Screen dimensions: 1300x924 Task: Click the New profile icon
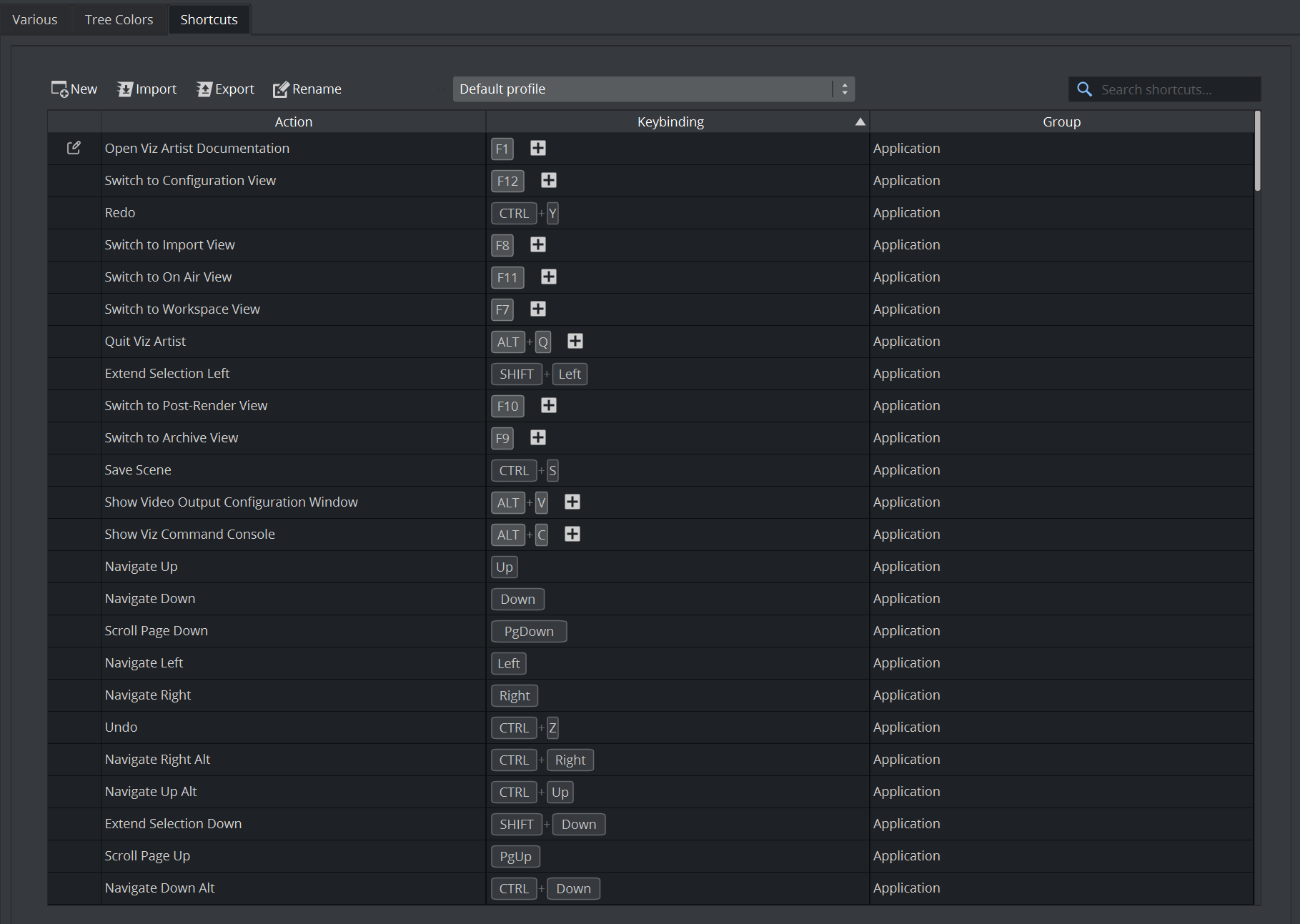(x=59, y=89)
